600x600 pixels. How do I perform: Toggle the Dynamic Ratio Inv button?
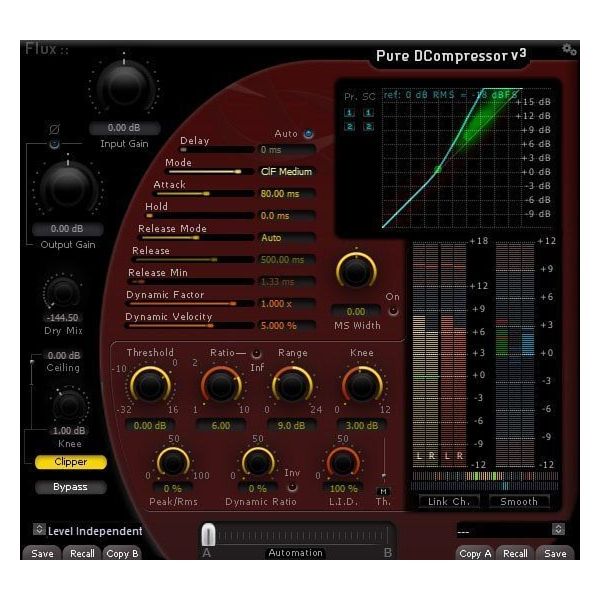tap(292, 487)
